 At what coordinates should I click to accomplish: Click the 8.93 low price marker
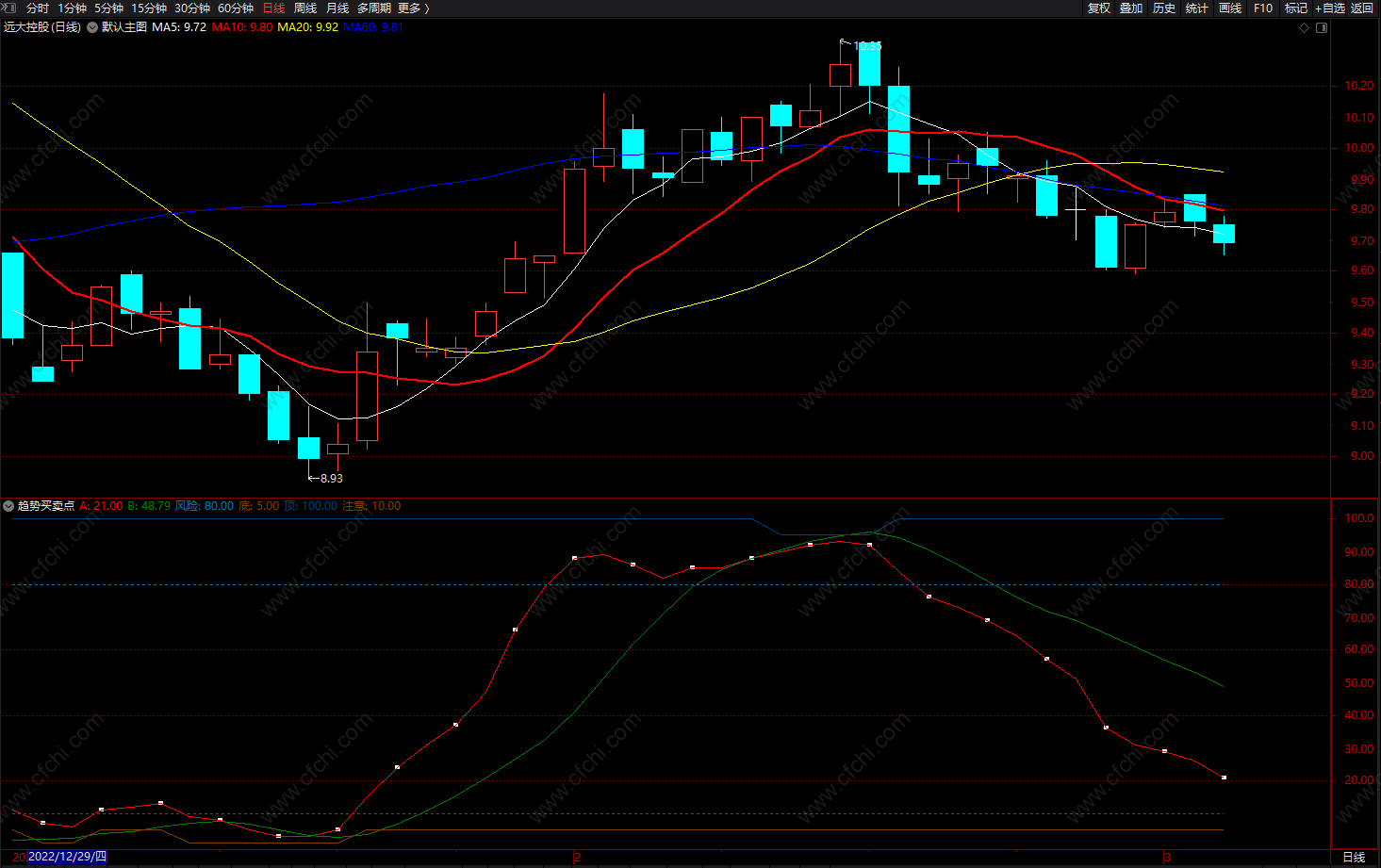332,478
